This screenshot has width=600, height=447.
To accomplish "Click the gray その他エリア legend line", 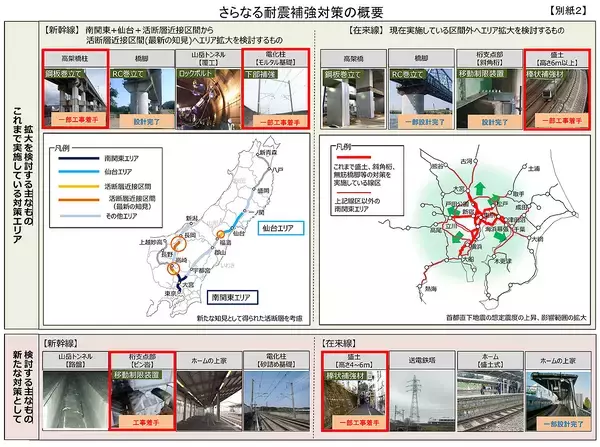I will tap(80, 216).
